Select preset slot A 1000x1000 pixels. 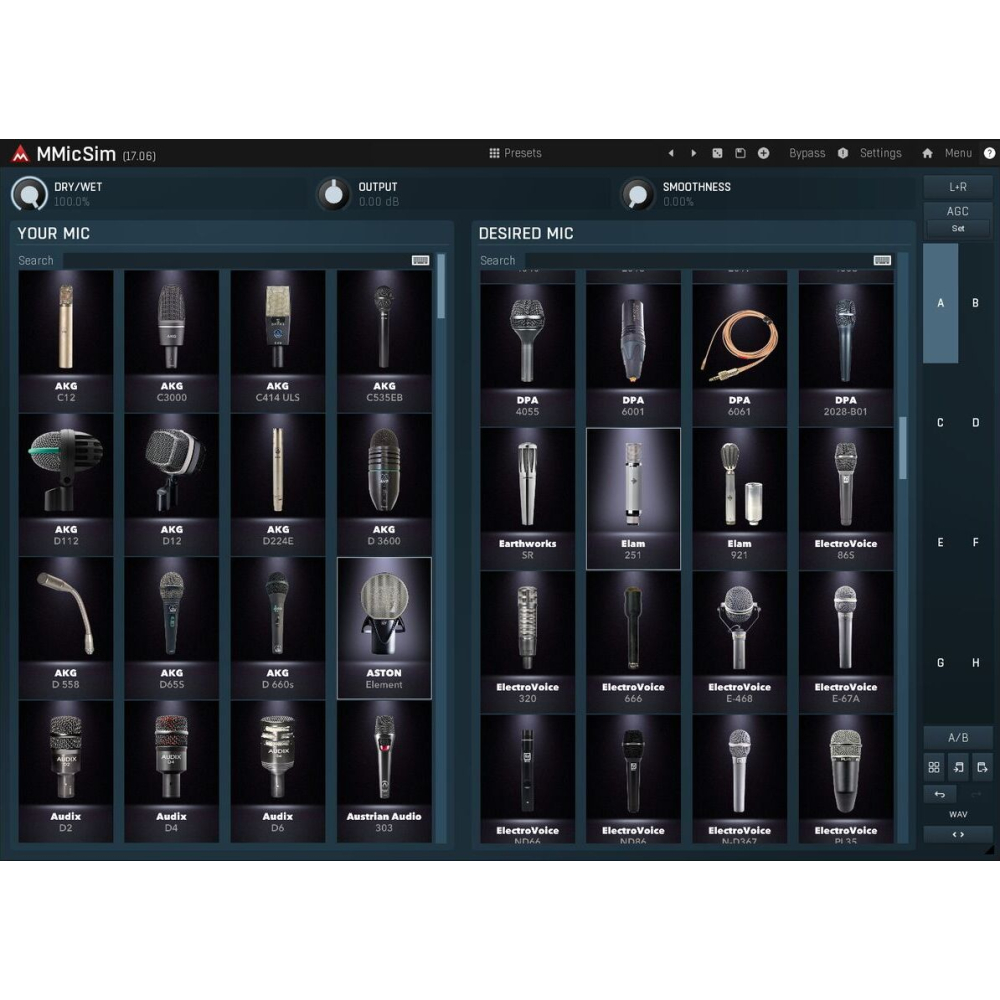coord(940,303)
